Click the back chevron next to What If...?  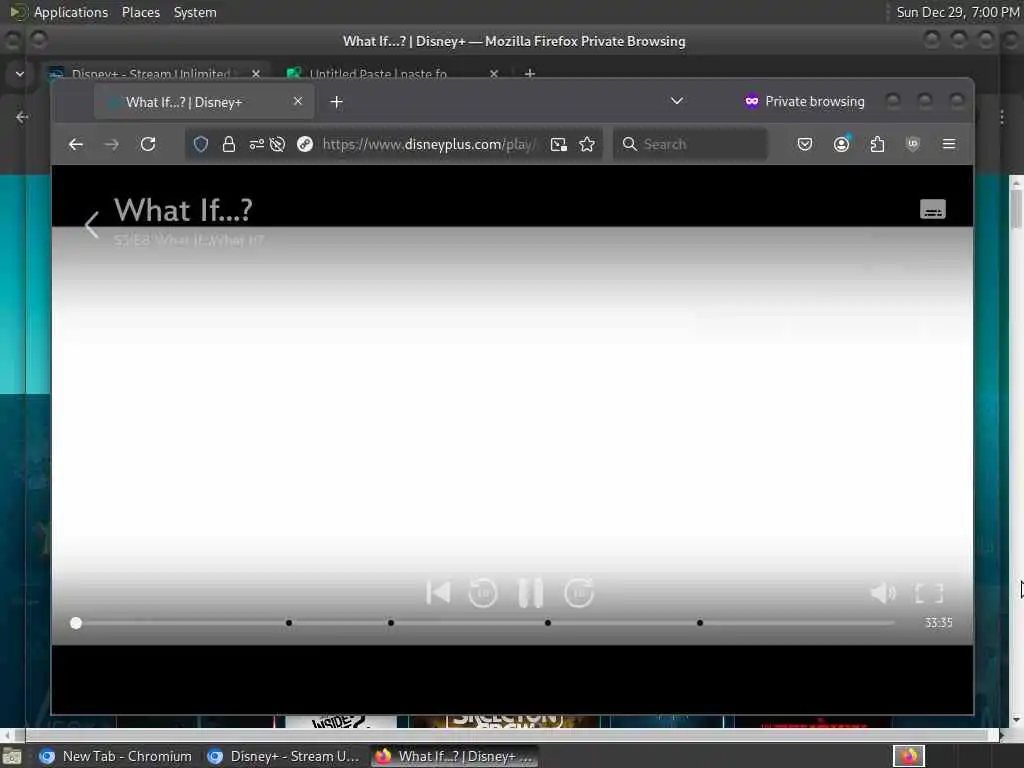click(x=91, y=225)
